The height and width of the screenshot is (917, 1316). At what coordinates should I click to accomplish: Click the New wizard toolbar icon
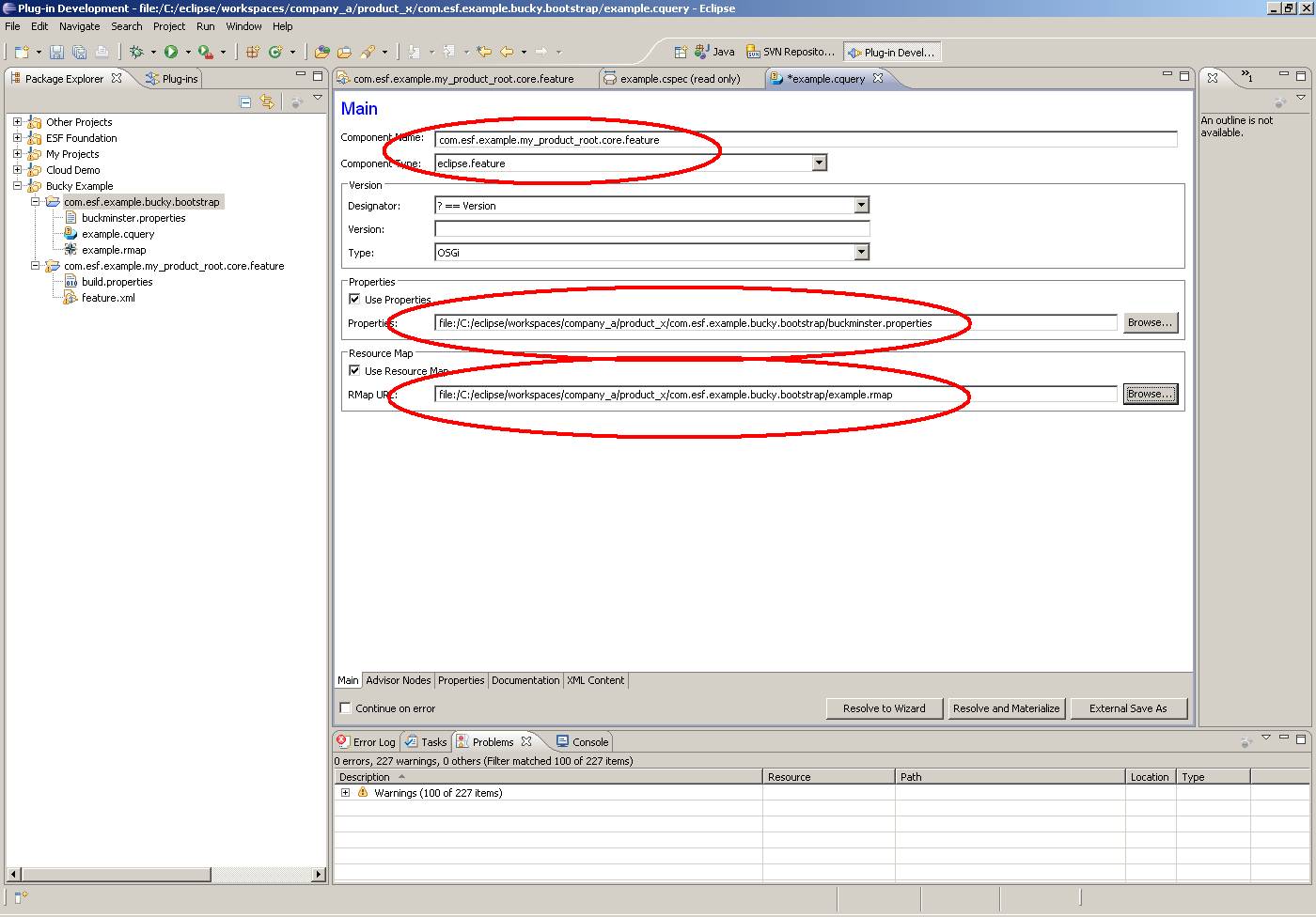[x=23, y=52]
